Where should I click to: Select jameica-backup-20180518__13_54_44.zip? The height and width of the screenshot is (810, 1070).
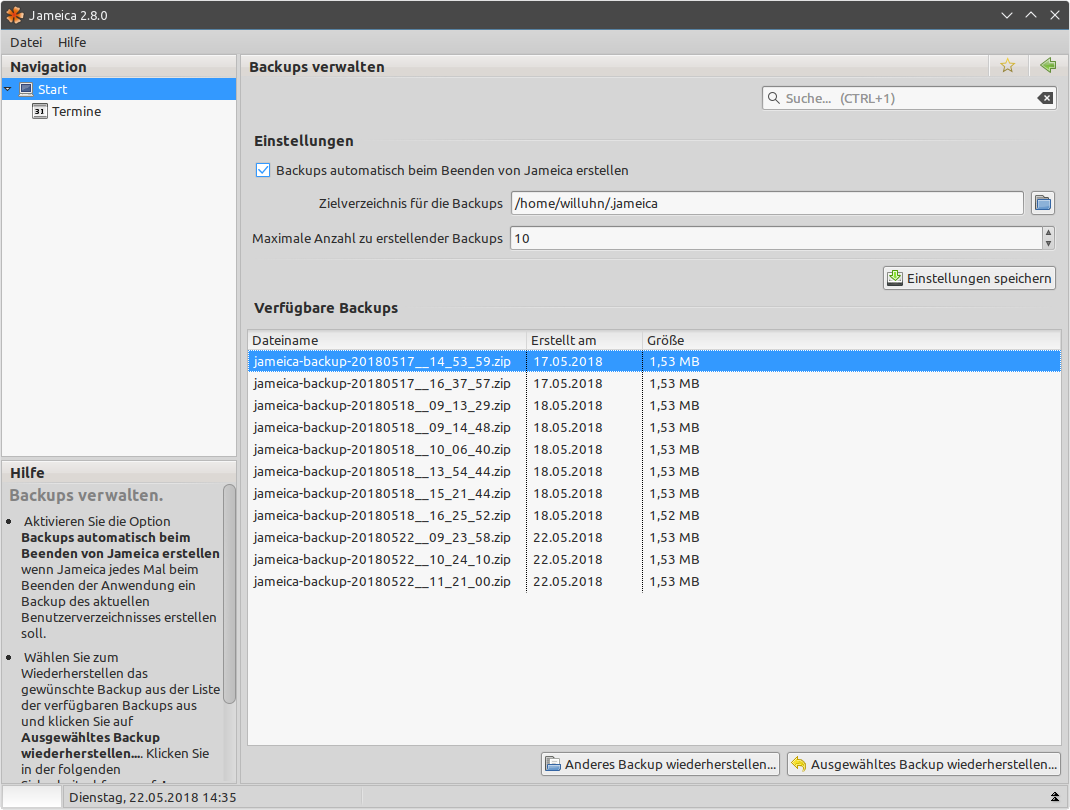pos(654,471)
